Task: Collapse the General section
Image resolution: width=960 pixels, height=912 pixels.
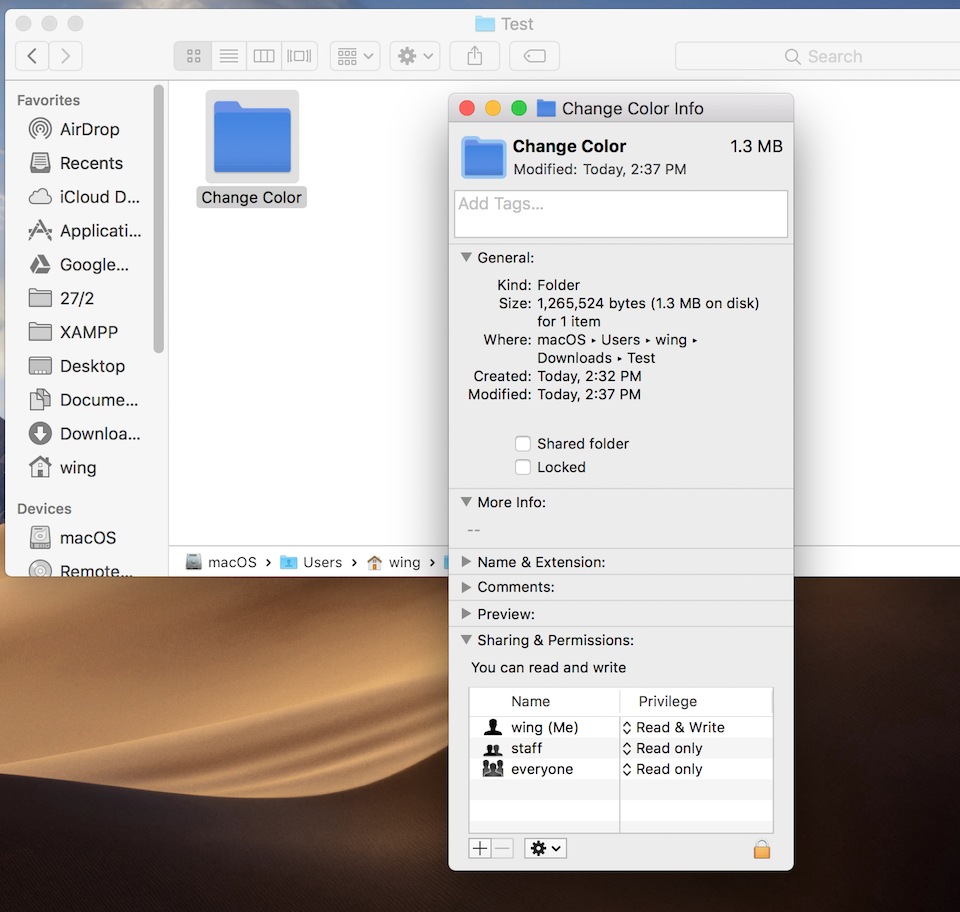Action: (465, 257)
